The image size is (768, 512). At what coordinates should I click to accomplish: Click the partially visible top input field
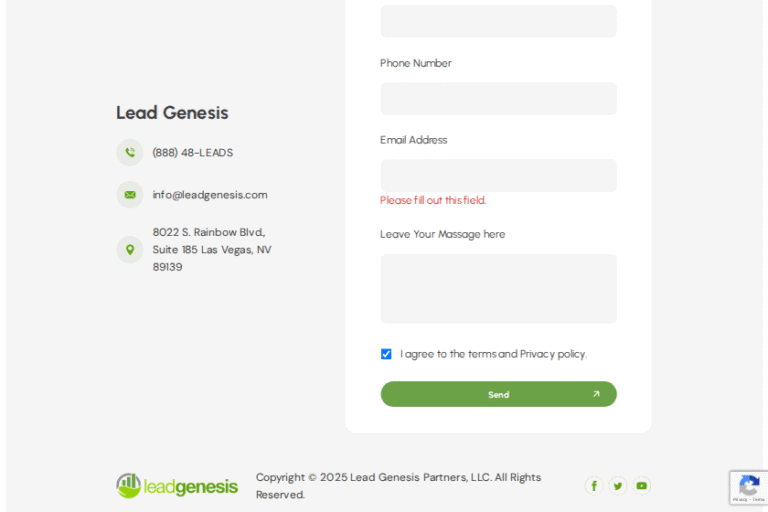click(x=498, y=21)
